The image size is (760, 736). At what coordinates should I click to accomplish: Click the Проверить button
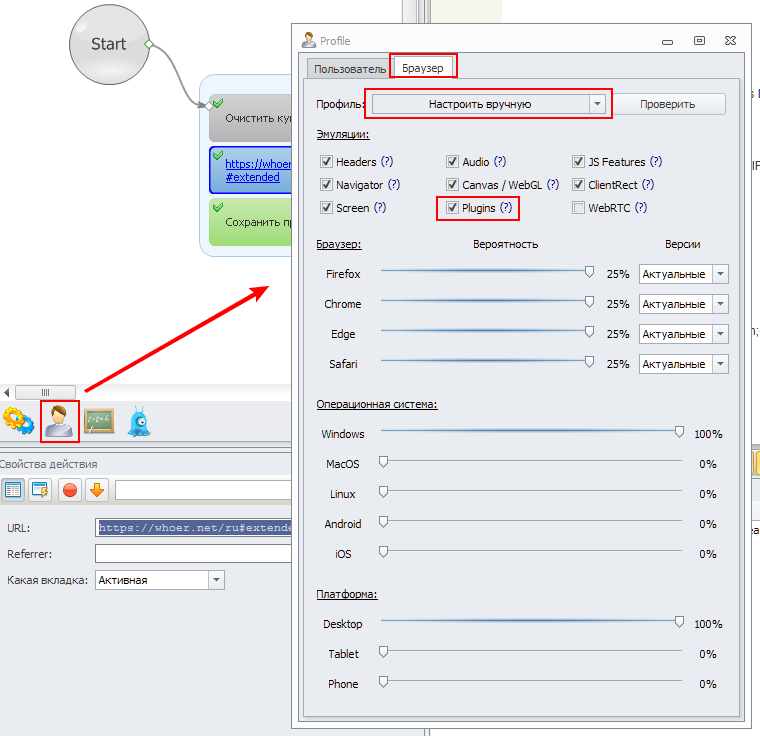(x=667, y=104)
